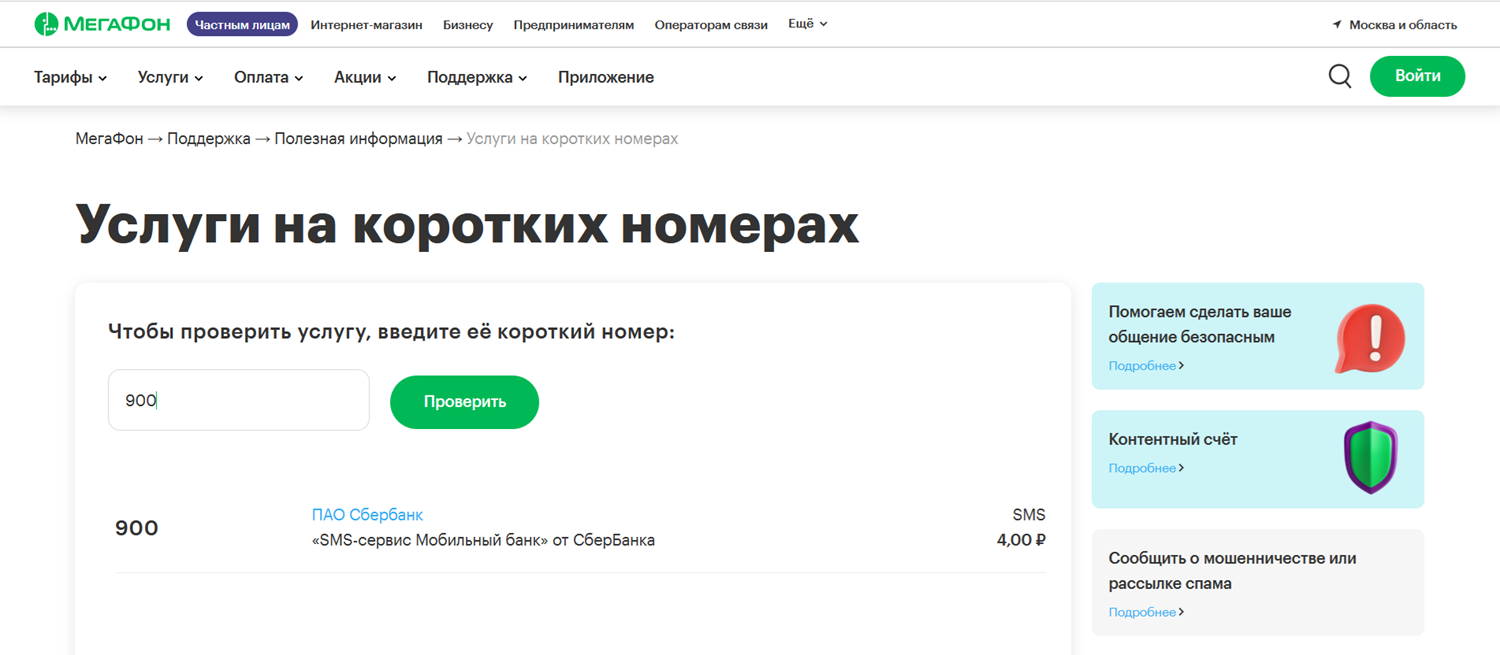This screenshot has width=1500, height=655.
Task: Expand the Оплата menu
Action: (269, 77)
